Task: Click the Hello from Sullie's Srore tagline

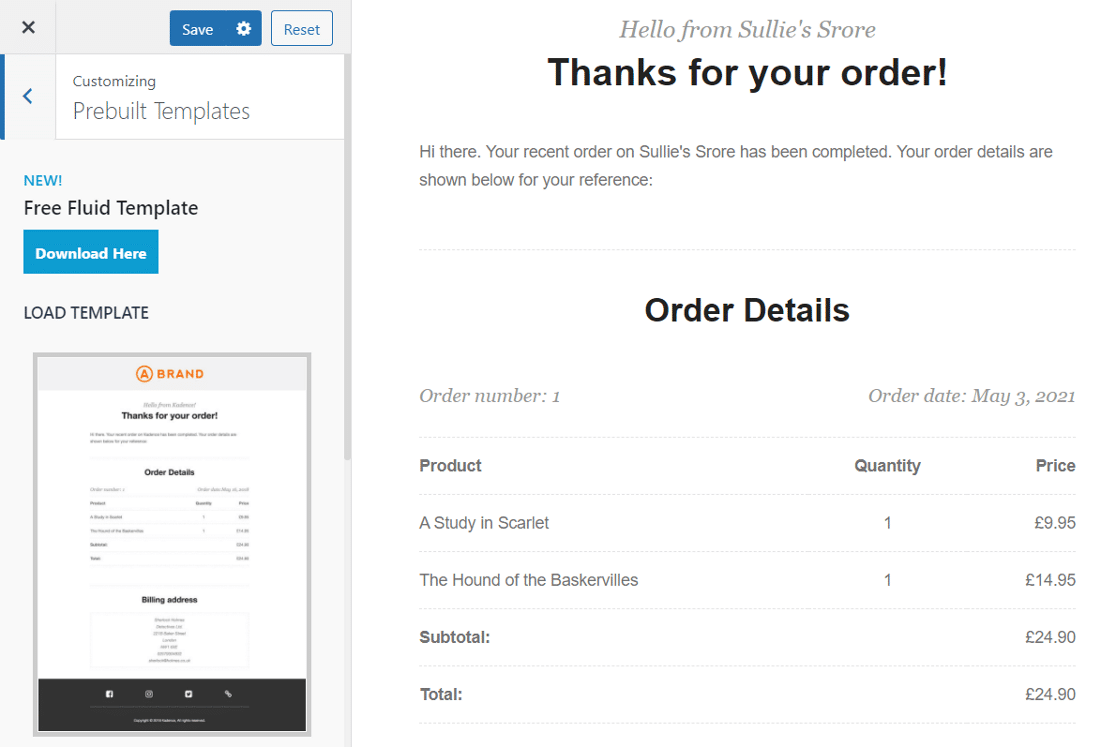Action: point(747,29)
